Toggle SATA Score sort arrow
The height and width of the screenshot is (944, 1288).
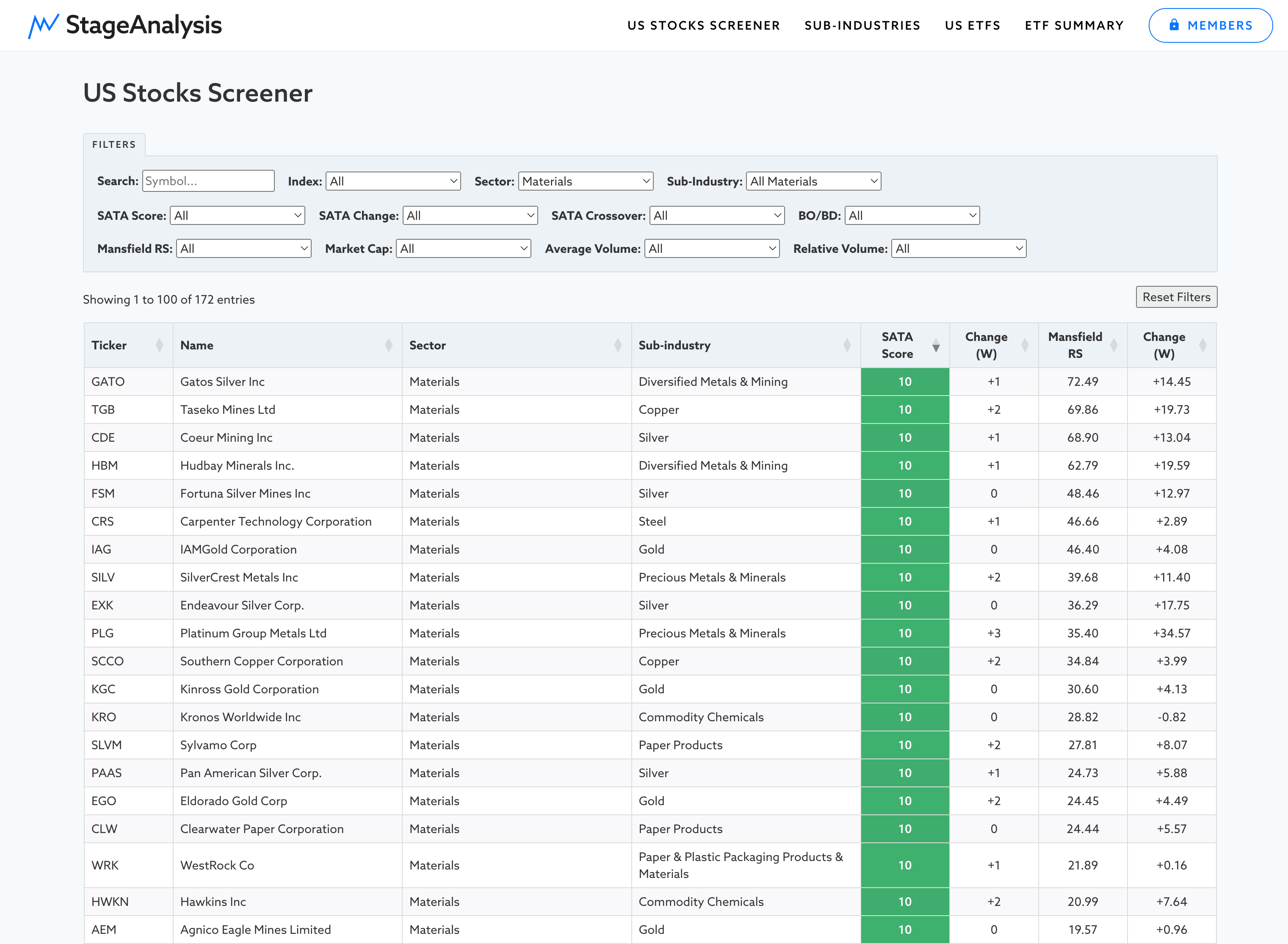click(936, 345)
